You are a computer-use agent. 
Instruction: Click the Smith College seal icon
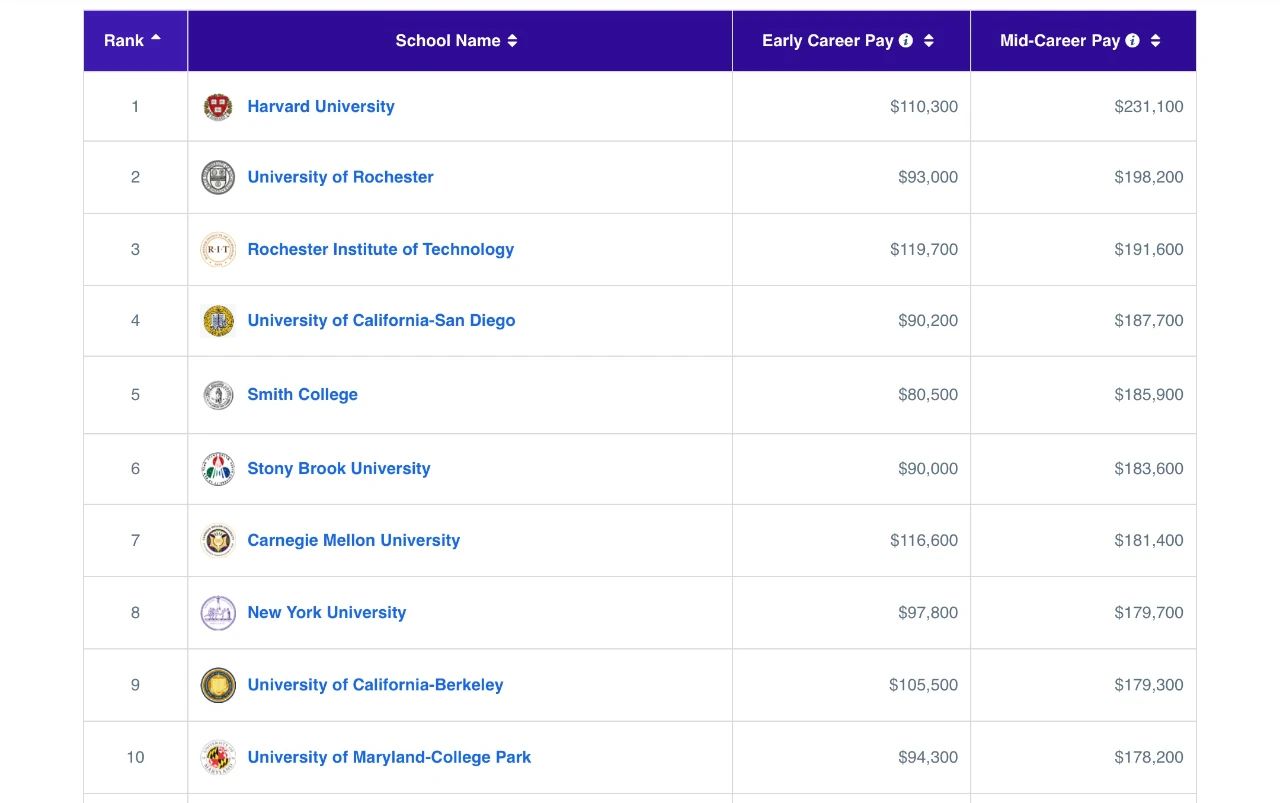218,395
